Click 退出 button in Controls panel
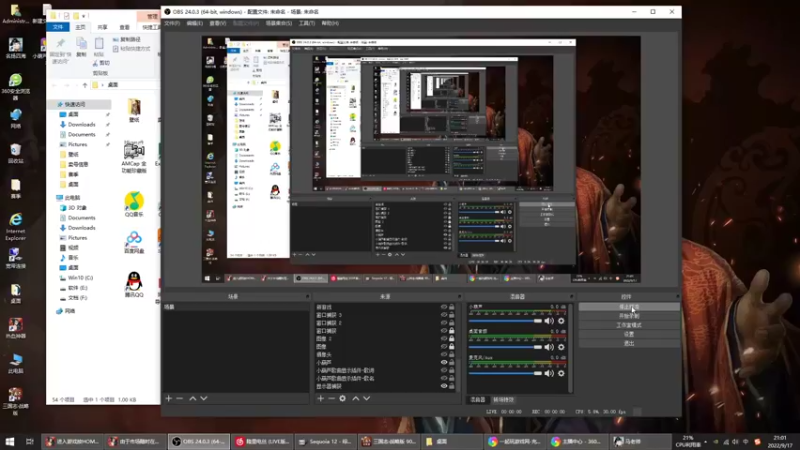Image resolution: width=800 pixels, height=450 pixels. click(629, 344)
